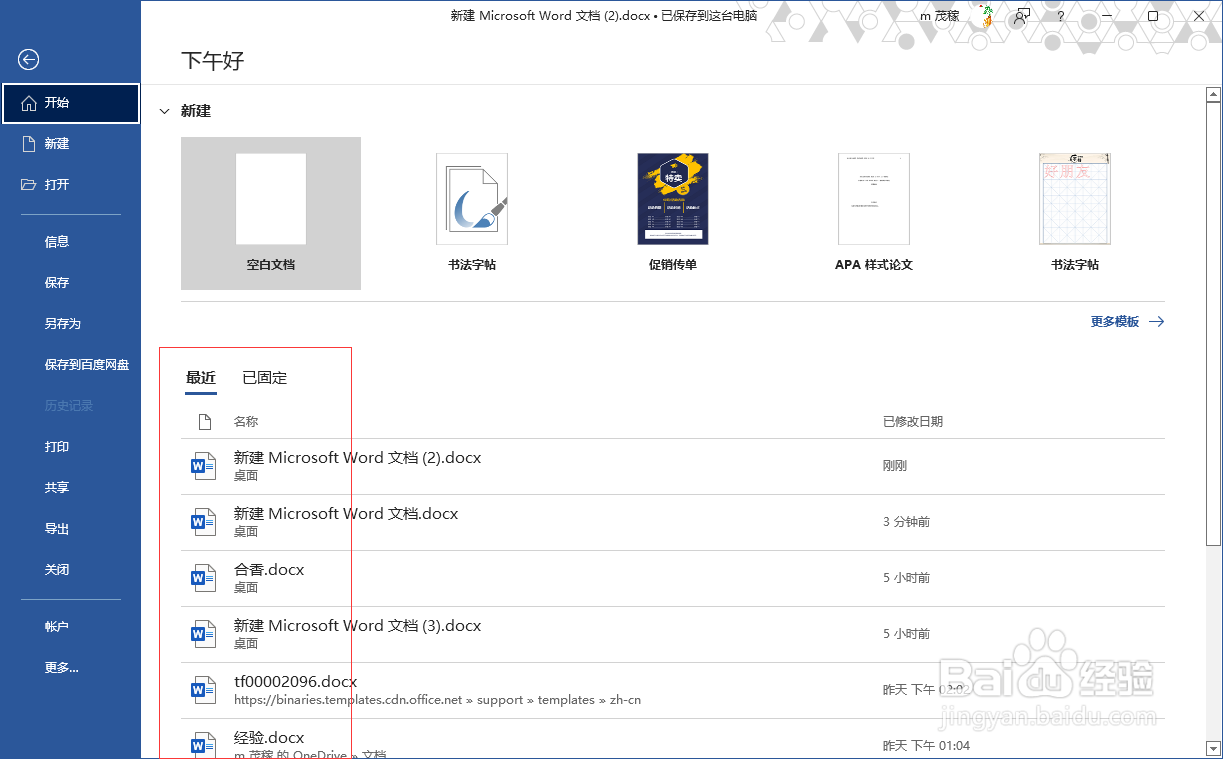Select 保存 in the sidebar

pos(57,283)
